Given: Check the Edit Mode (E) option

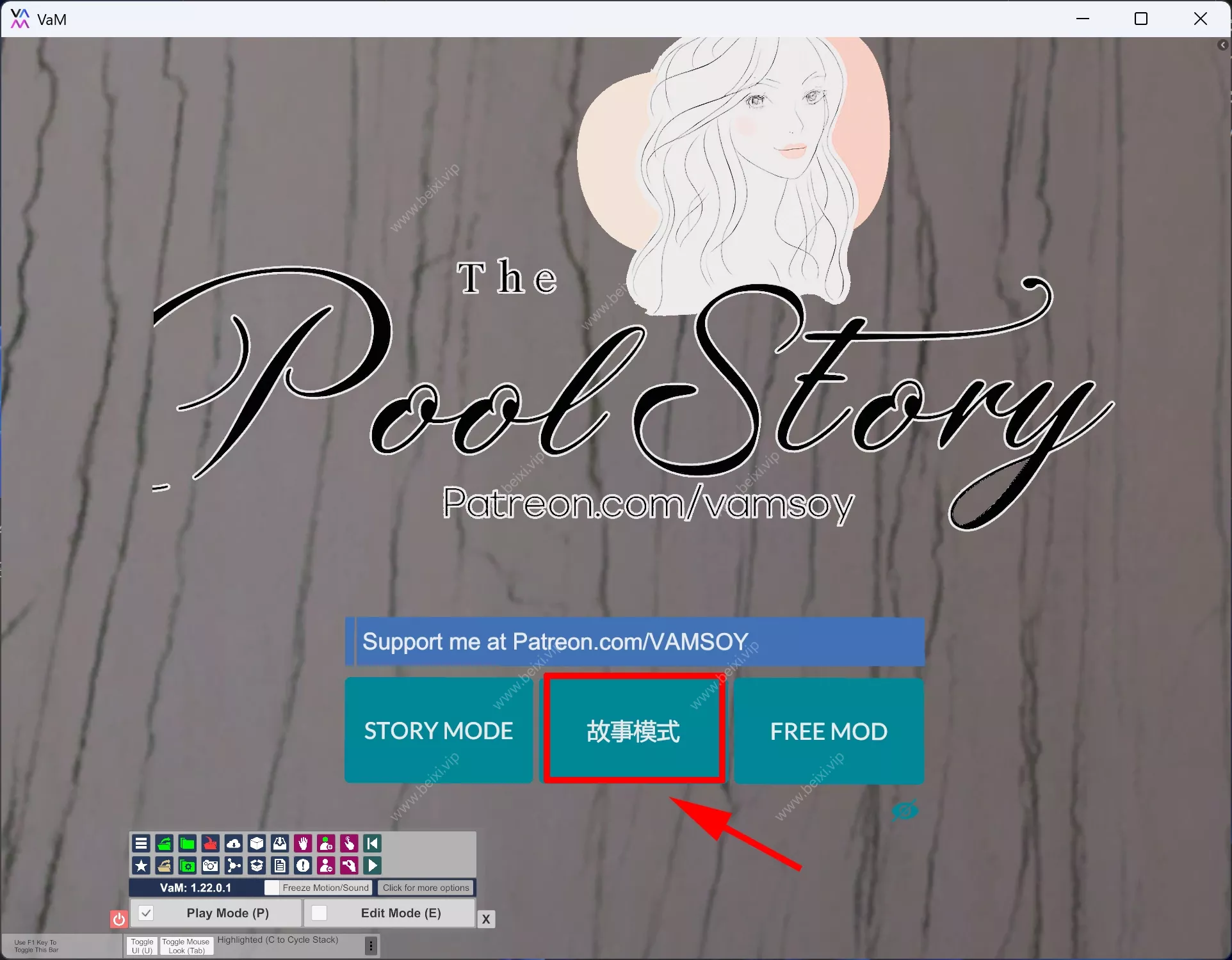Looking at the screenshot, I should (x=320, y=913).
